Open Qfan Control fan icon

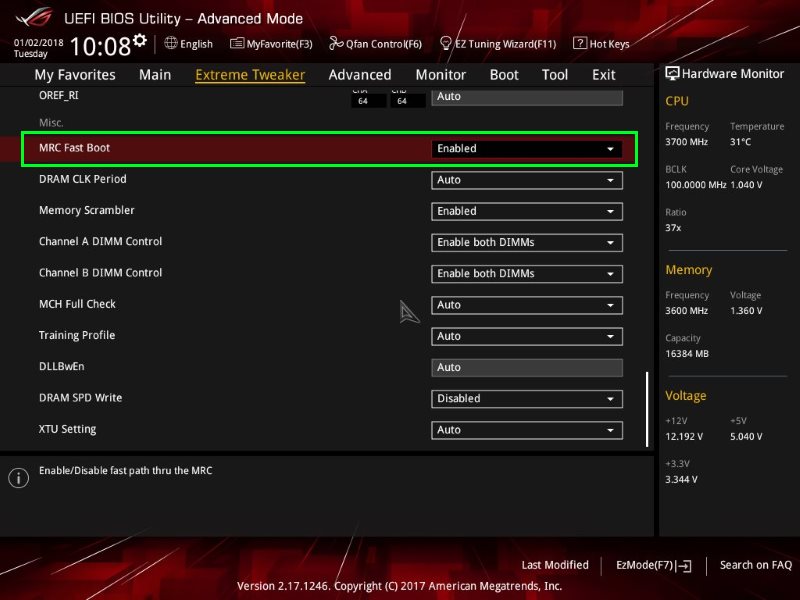tap(336, 43)
